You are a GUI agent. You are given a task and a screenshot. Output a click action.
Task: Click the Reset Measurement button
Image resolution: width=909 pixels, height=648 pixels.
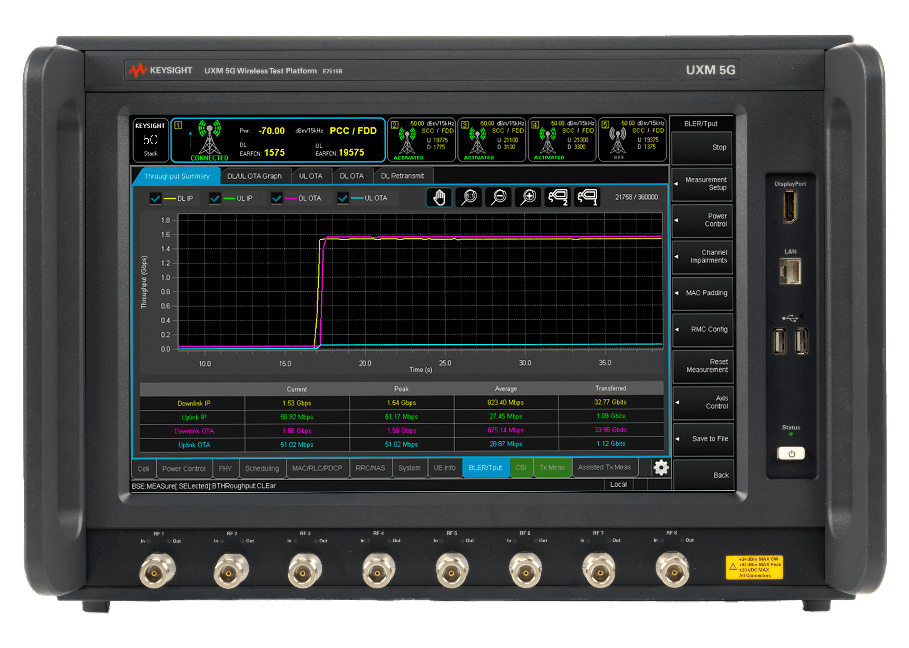point(702,365)
